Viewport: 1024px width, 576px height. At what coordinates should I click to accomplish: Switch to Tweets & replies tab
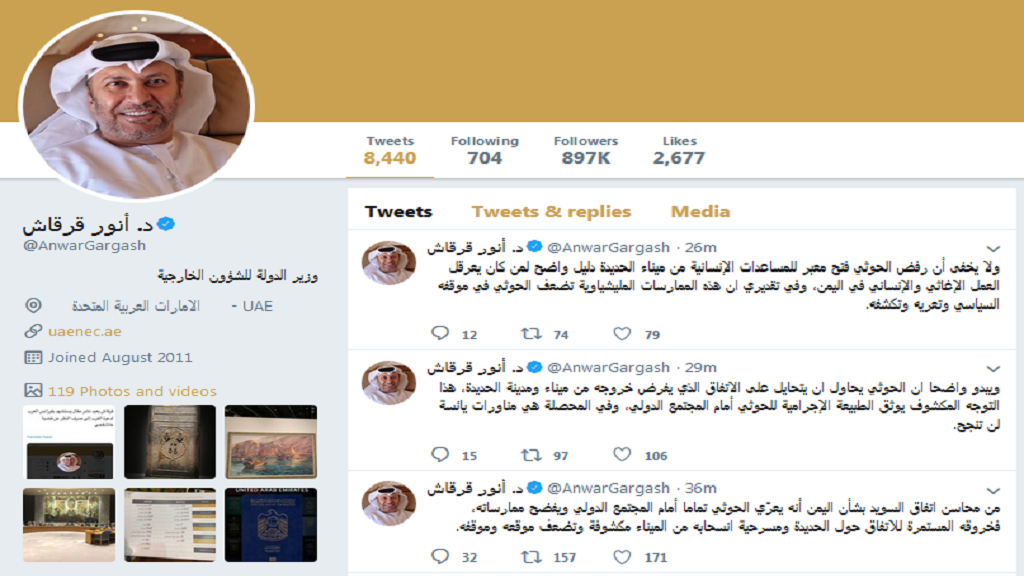[x=551, y=212]
